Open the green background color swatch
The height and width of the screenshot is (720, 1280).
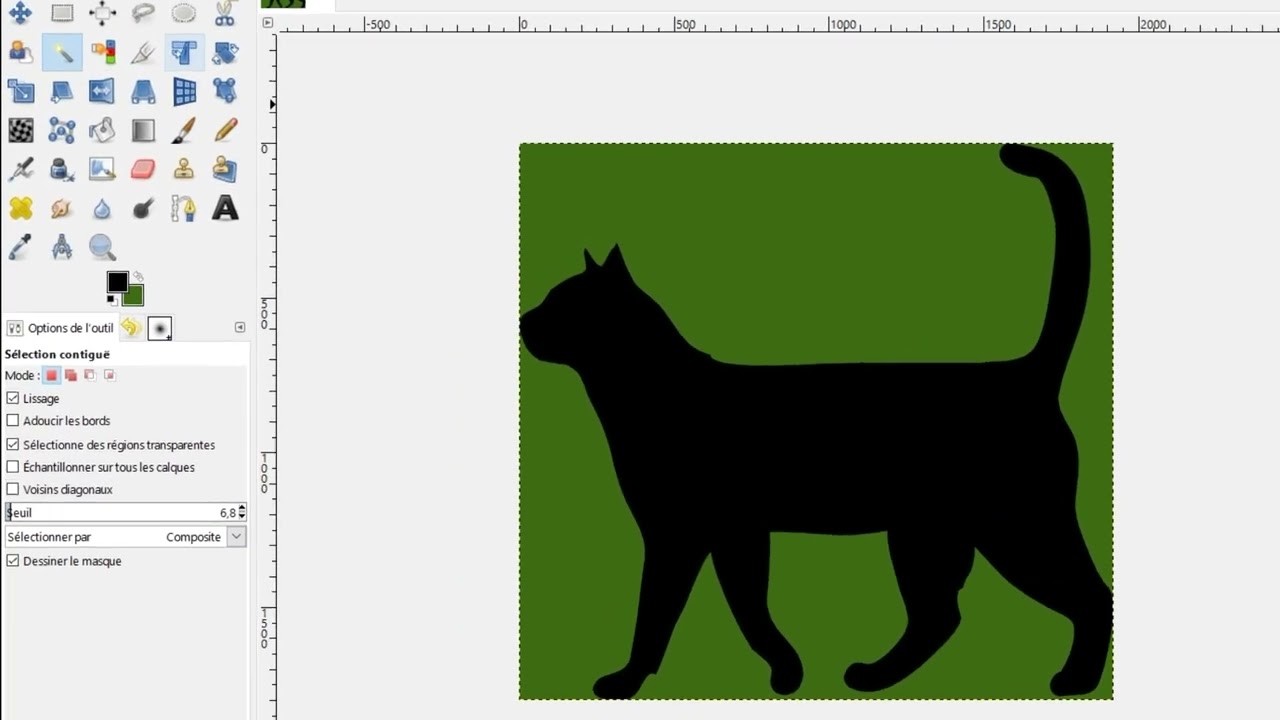click(136, 298)
